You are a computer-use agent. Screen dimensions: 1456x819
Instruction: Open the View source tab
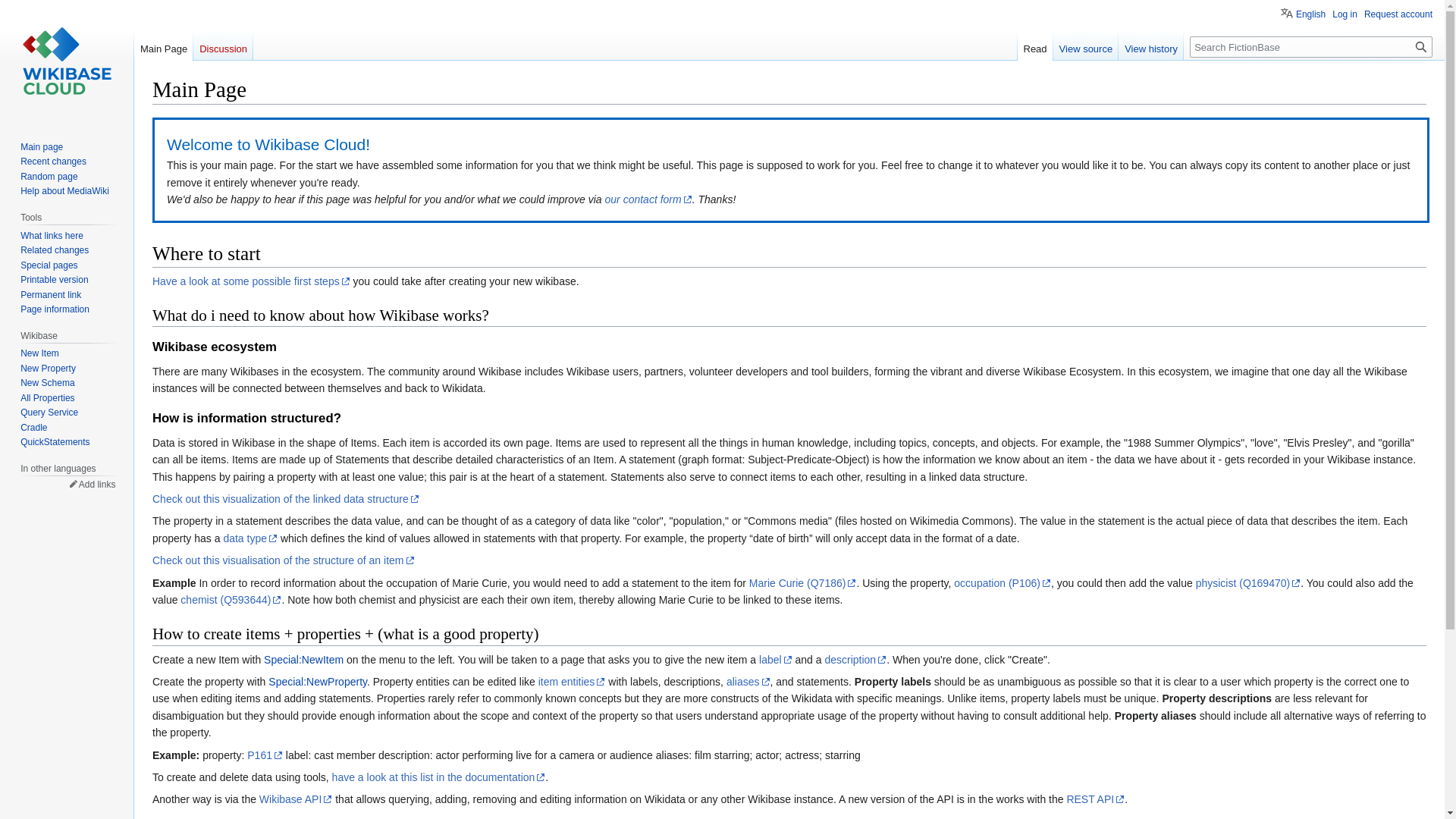pyautogui.click(x=1085, y=49)
